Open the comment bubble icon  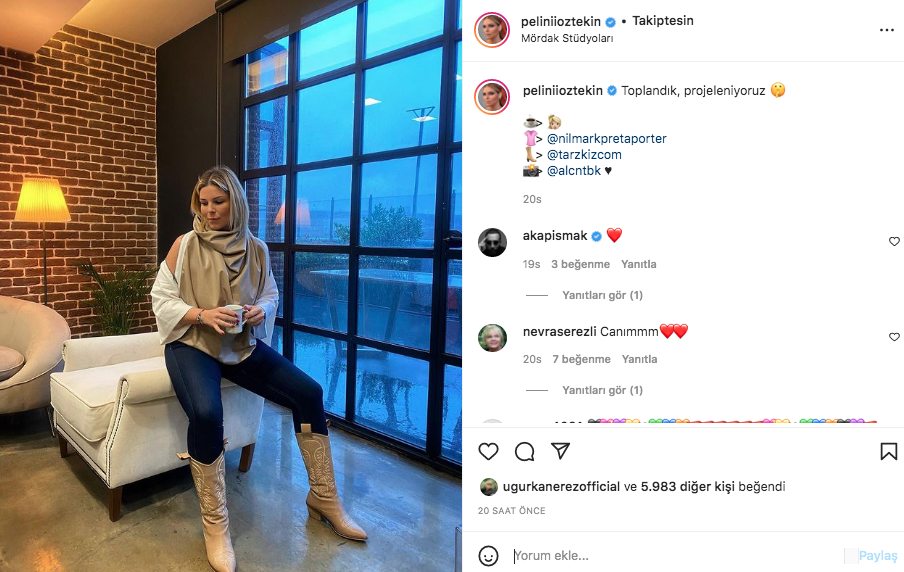click(x=525, y=451)
